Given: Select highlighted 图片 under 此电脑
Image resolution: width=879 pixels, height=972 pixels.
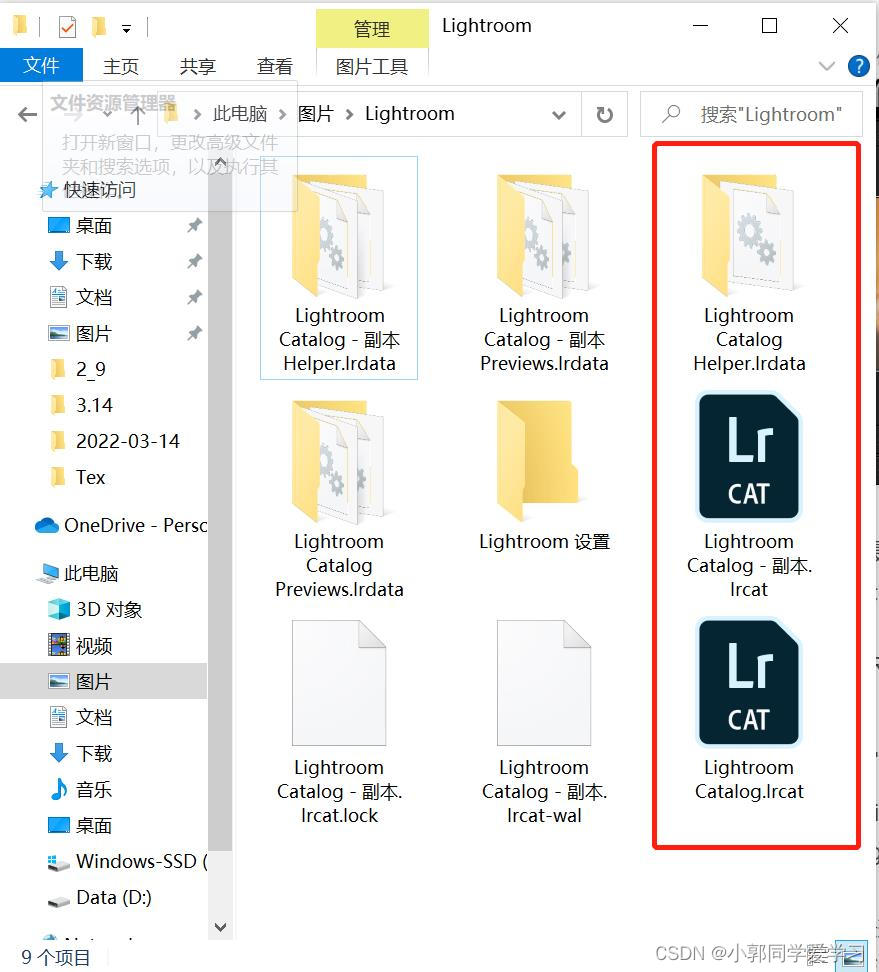Looking at the screenshot, I should pyautogui.click(x=104, y=681).
